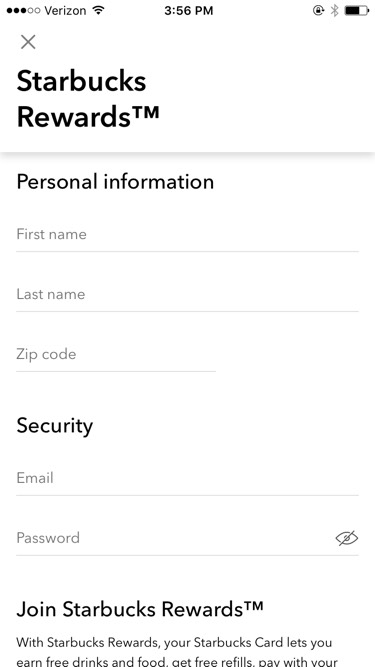Screen dimensions: 375x667
Task: Toggle password visibility eye icon
Action: click(347, 538)
